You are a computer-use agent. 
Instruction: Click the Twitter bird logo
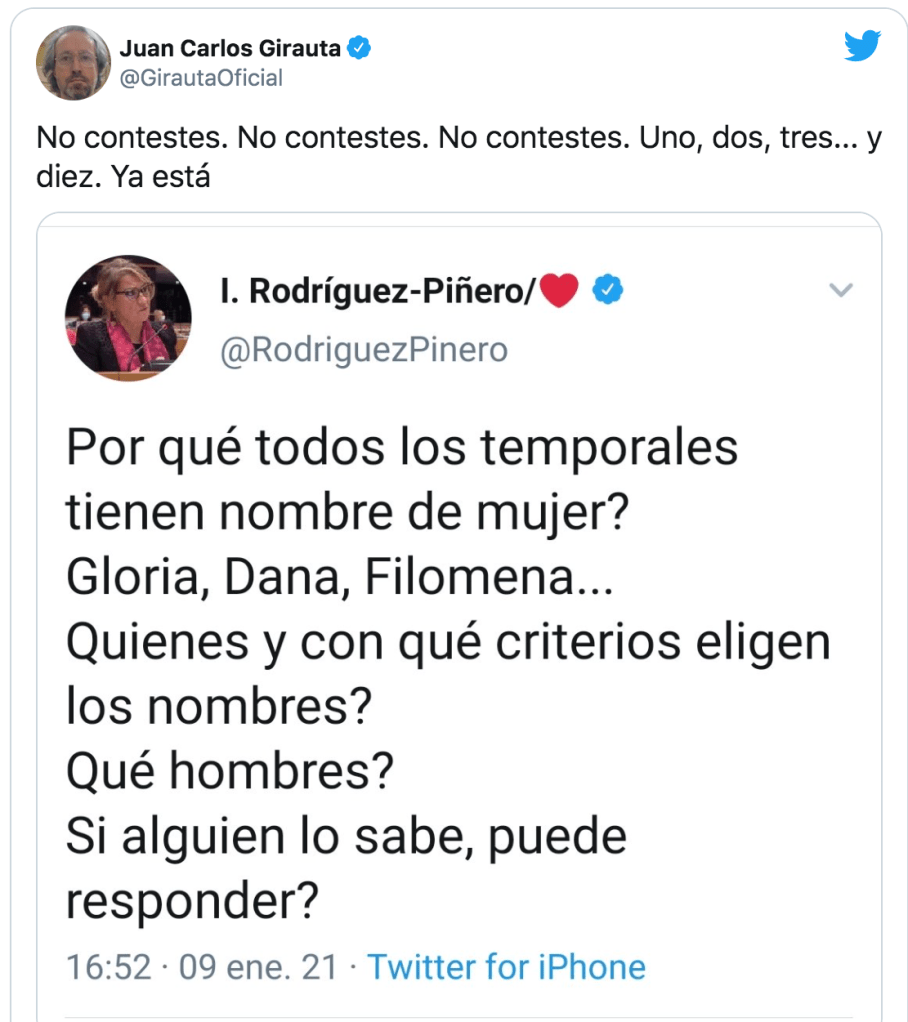tap(861, 46)
